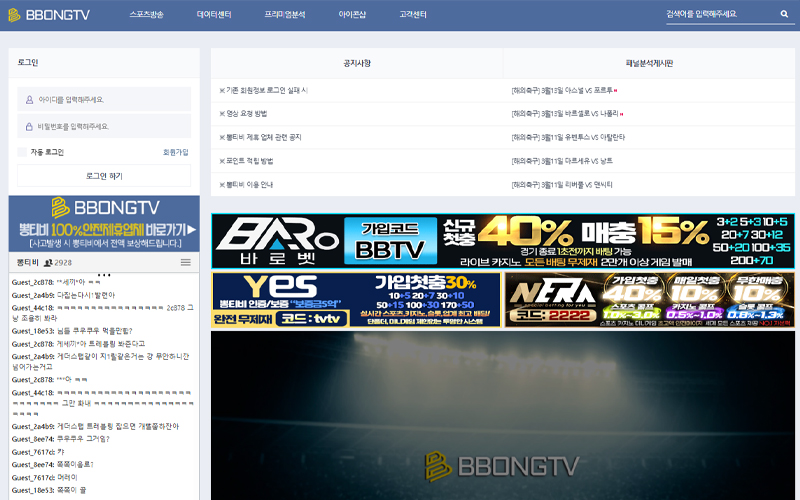Click the search magnifier icon
The image size is (800, 500).
[784, 14]
